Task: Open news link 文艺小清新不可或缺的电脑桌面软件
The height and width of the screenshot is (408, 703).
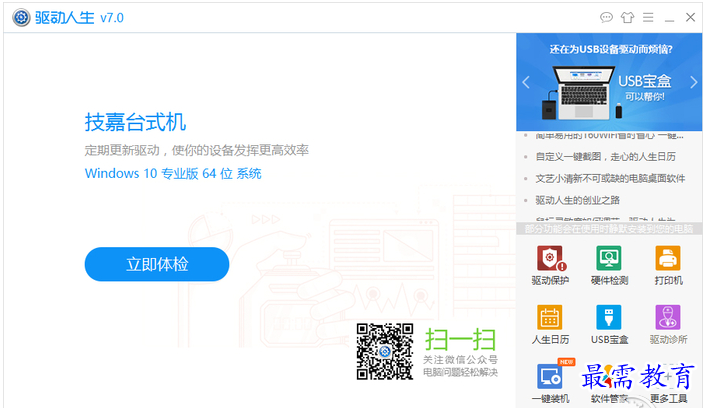Action: pyautogui.click(x=610, y=178)
